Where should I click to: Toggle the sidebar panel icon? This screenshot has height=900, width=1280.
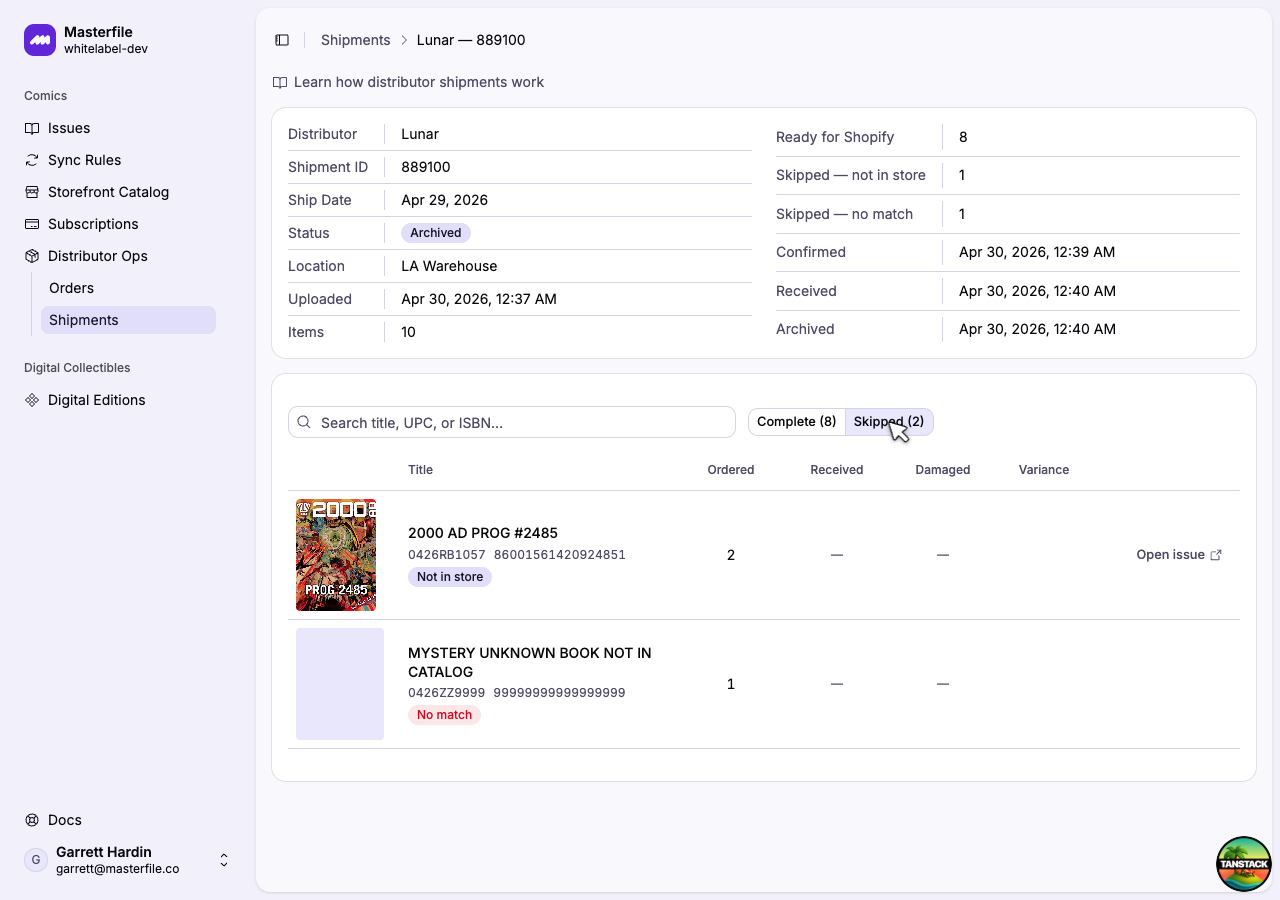tap(282, 40)
